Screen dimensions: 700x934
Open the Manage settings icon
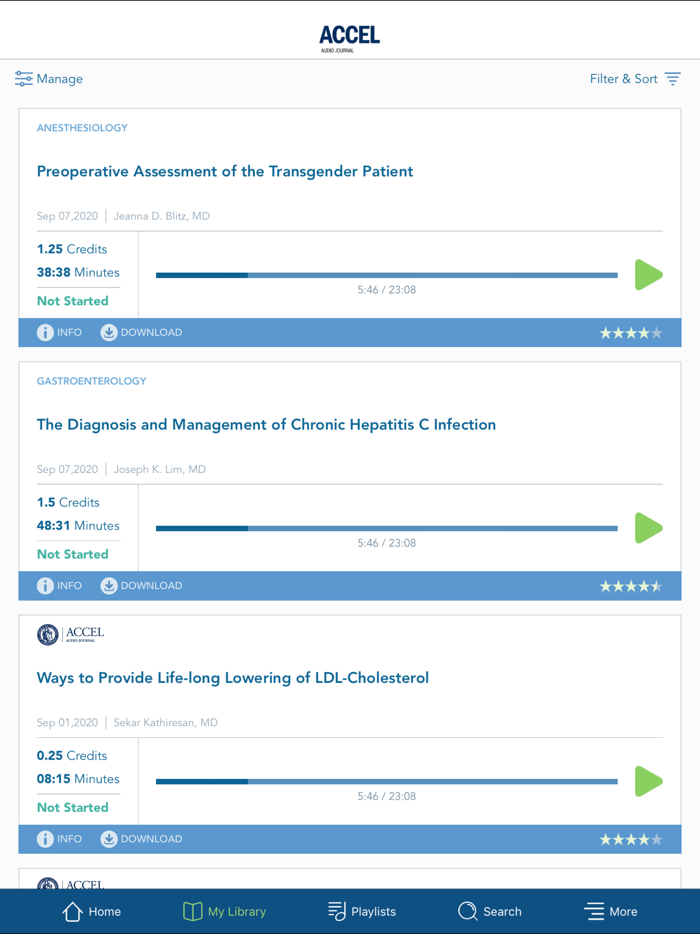(24, 78)
